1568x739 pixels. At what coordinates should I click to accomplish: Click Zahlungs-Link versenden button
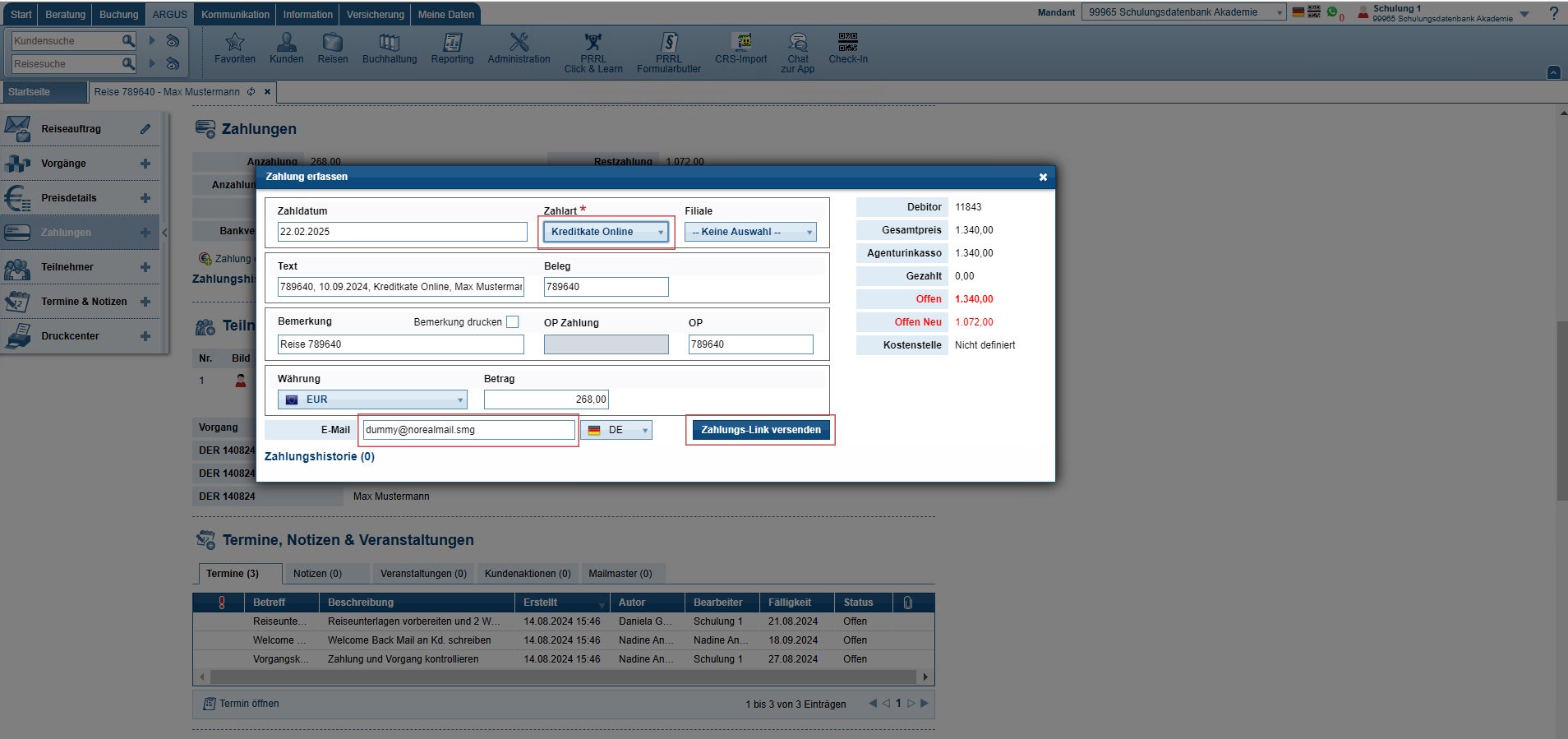pyautogui.click(x=761, y=430)
